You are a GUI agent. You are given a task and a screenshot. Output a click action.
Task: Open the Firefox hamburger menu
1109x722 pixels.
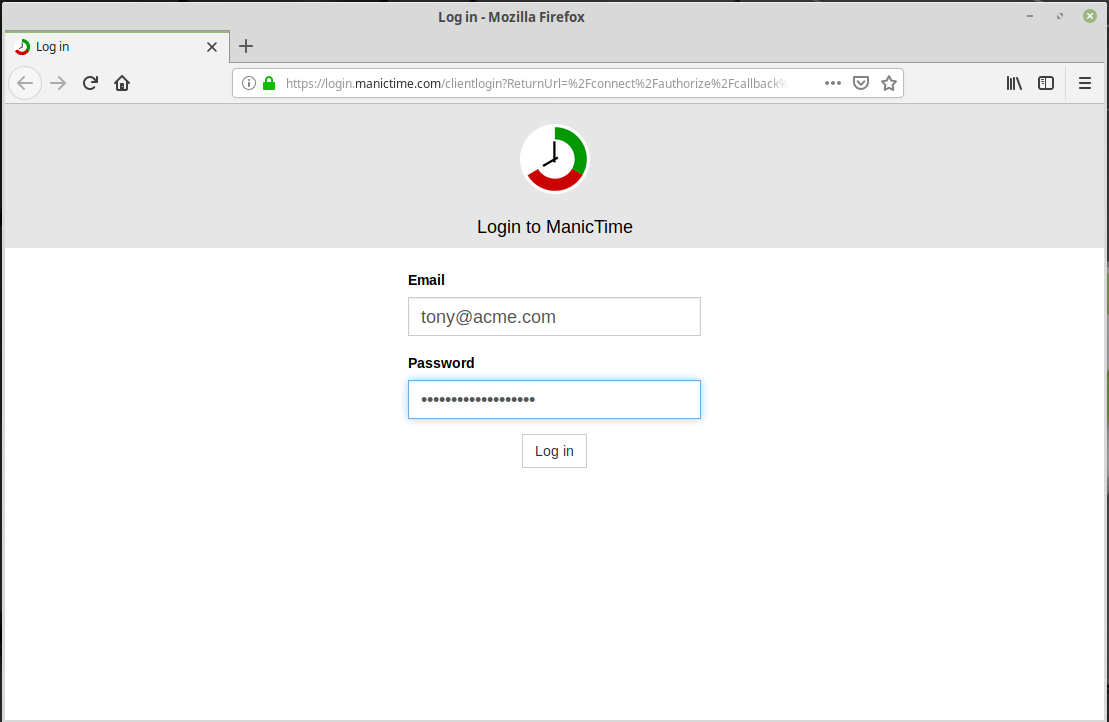pos(1085,83)
